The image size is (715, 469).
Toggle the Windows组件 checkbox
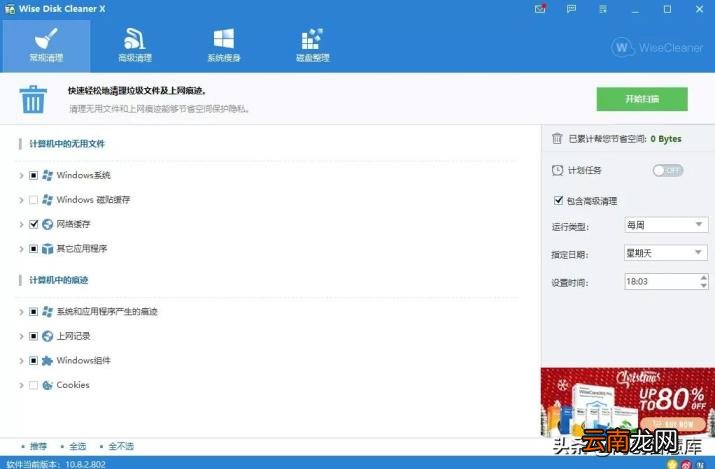(x=33, y=361)
